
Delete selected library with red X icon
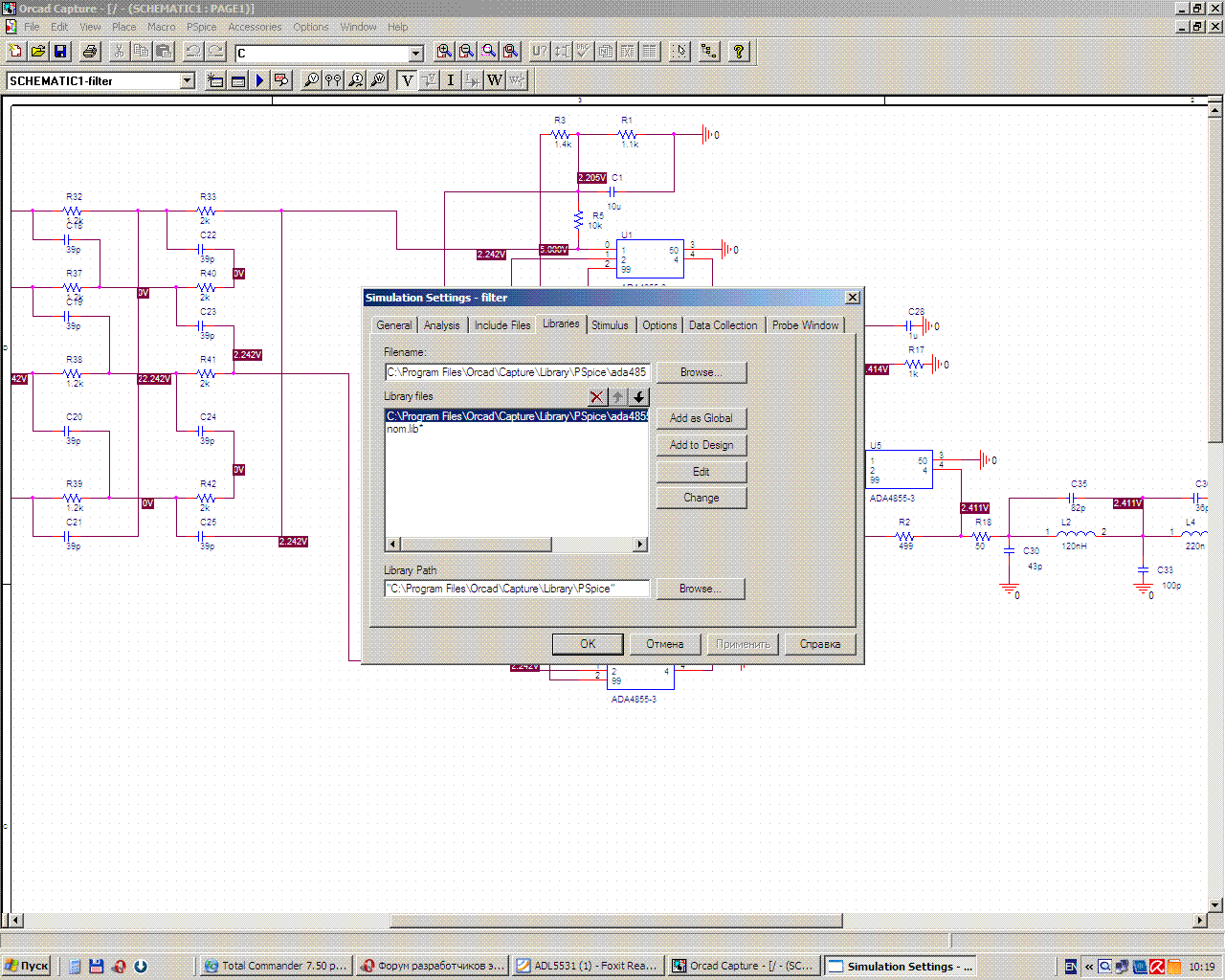click(597, 397)
